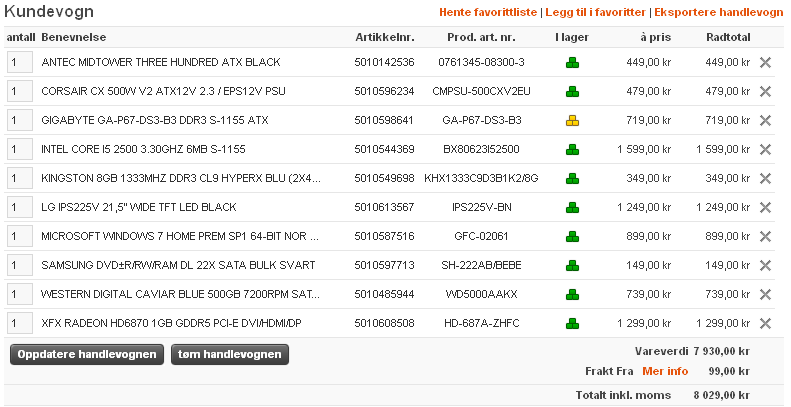The height and width of the screenshot is (407, 791).
Task: Click the à pris column header
Action: coord(656,37)
